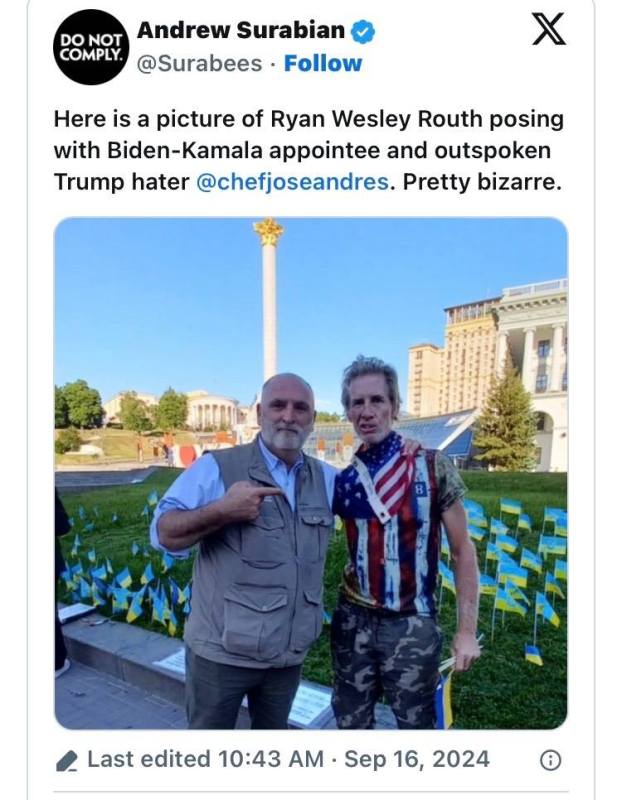Click the DO NOT COMPLY profile avatar

coord(91,47)
